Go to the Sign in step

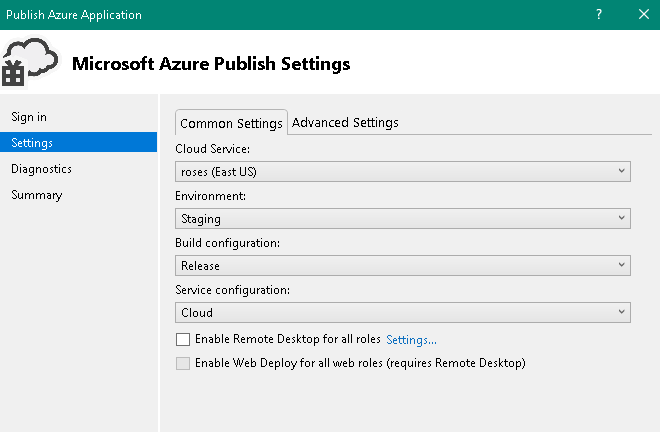tap(29, 117)
